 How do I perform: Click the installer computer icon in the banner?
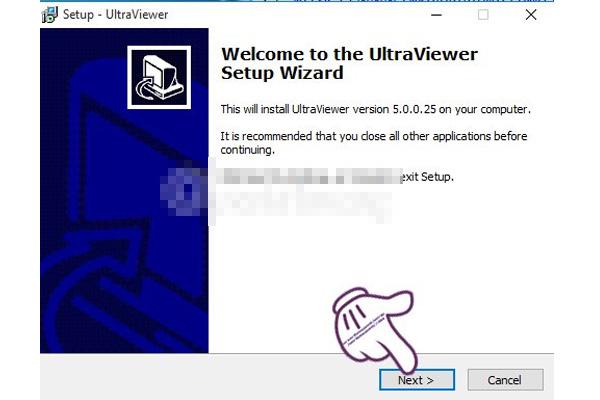pyautogui.click(x=159, y=77)
